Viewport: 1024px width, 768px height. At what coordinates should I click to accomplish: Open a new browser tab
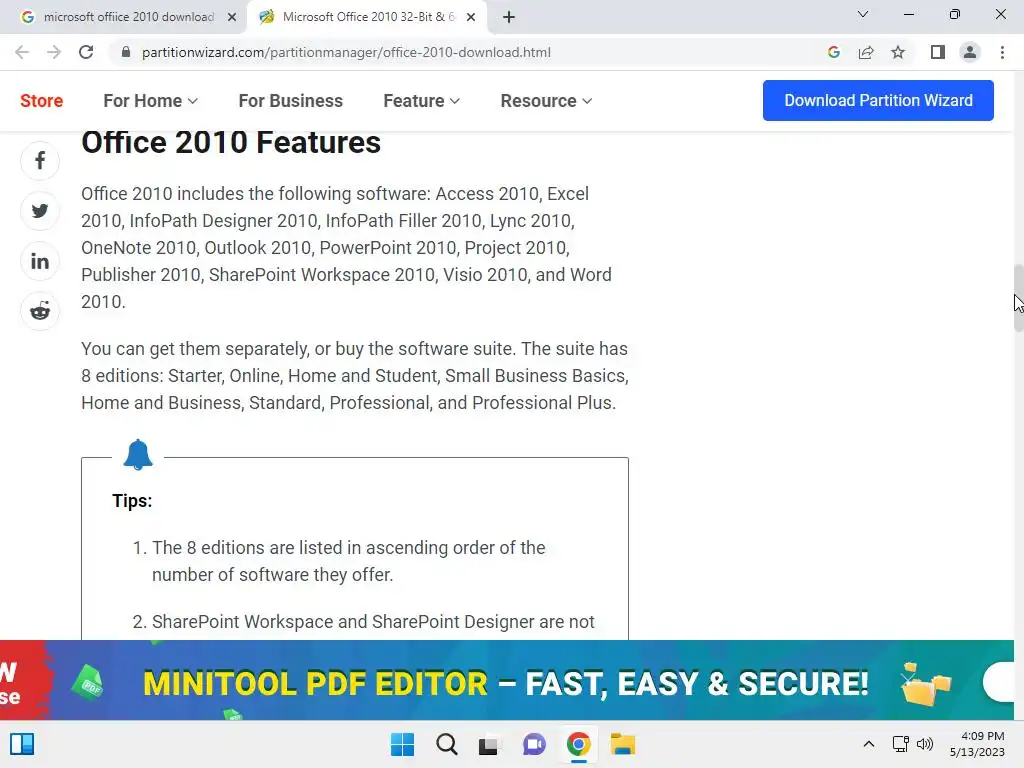pyautogui.click(x=509, y=17)
